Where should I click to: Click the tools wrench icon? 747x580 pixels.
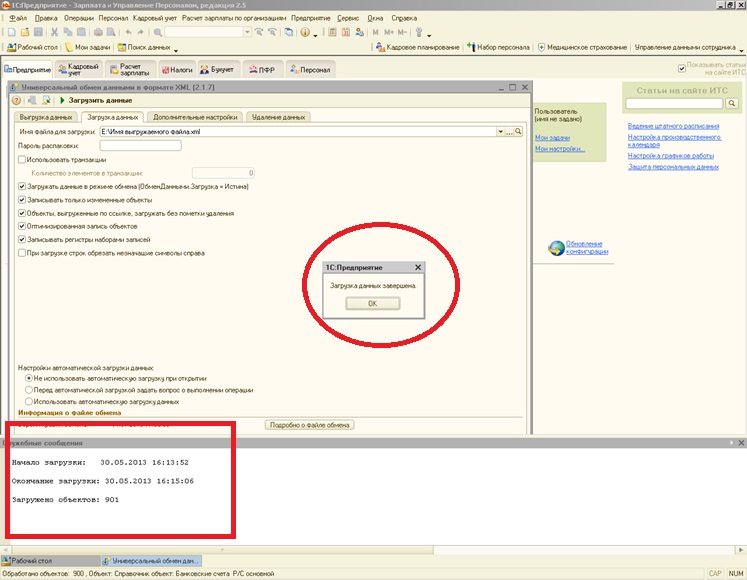click(x=419, y=32)
